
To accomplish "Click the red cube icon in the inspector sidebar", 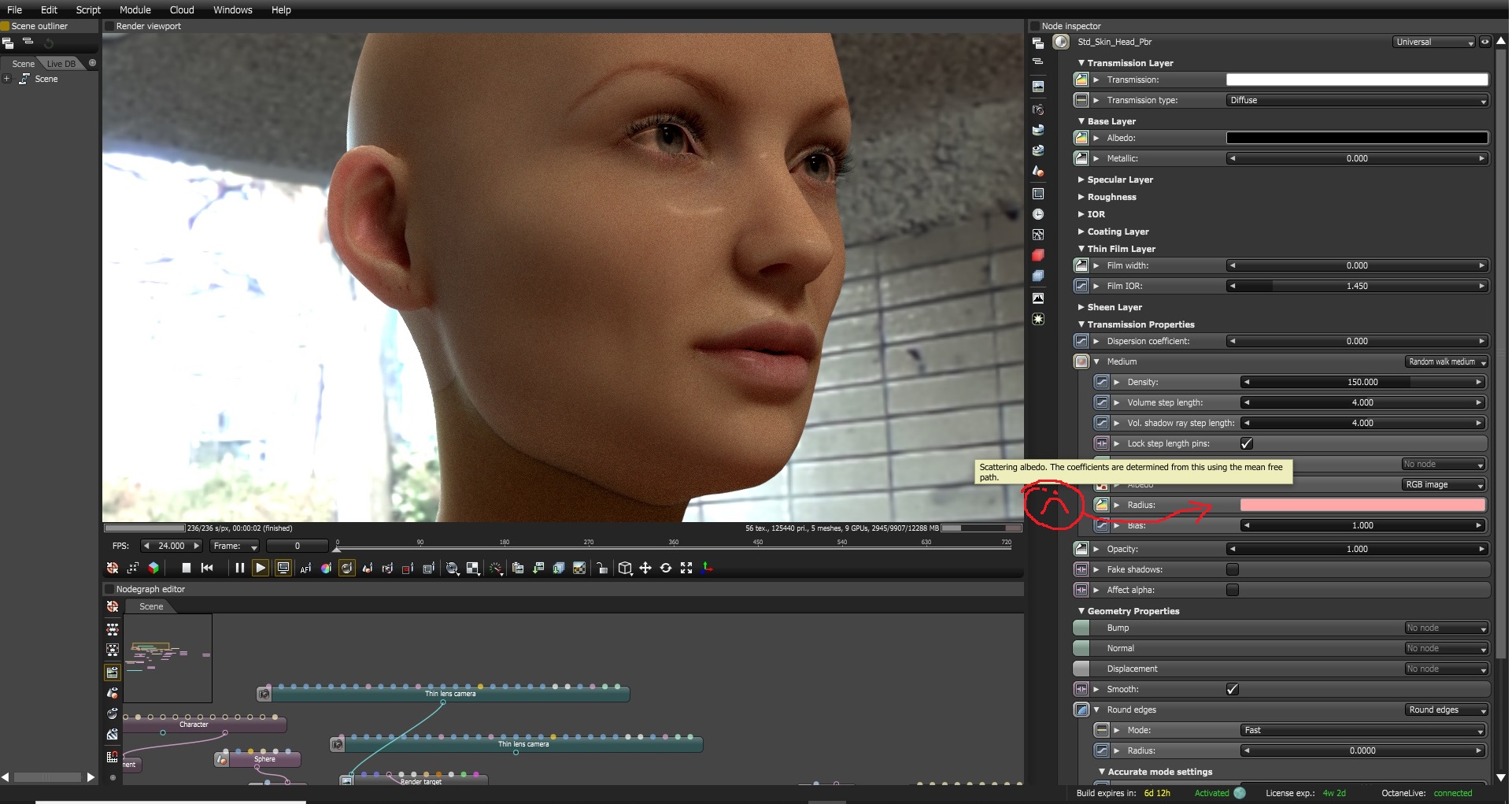I will tap(1038, 255).
